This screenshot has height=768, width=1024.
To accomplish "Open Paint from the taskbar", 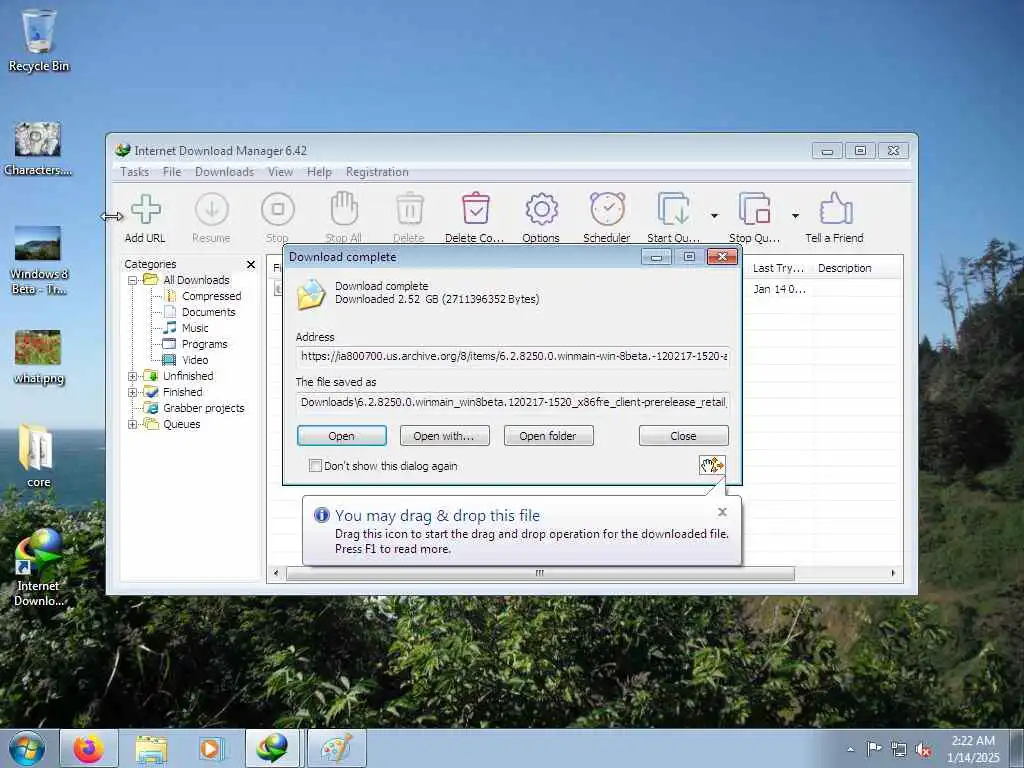I will point(336,748).
